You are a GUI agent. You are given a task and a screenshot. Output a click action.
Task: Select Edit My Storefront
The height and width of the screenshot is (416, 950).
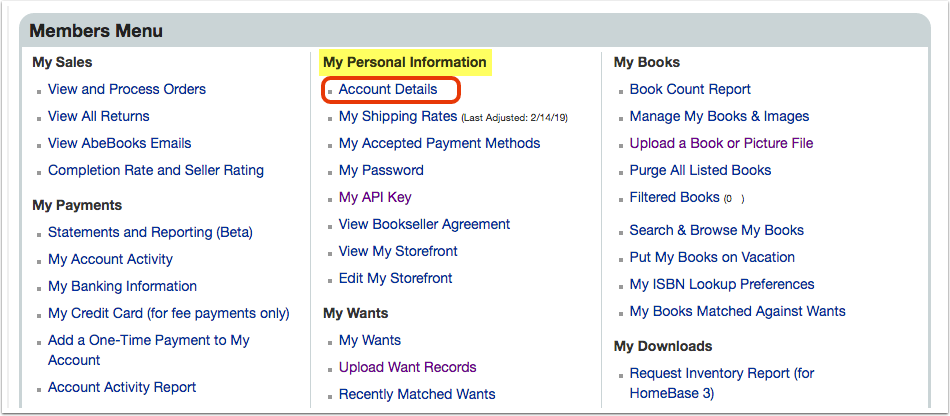(x=396, y=279)
